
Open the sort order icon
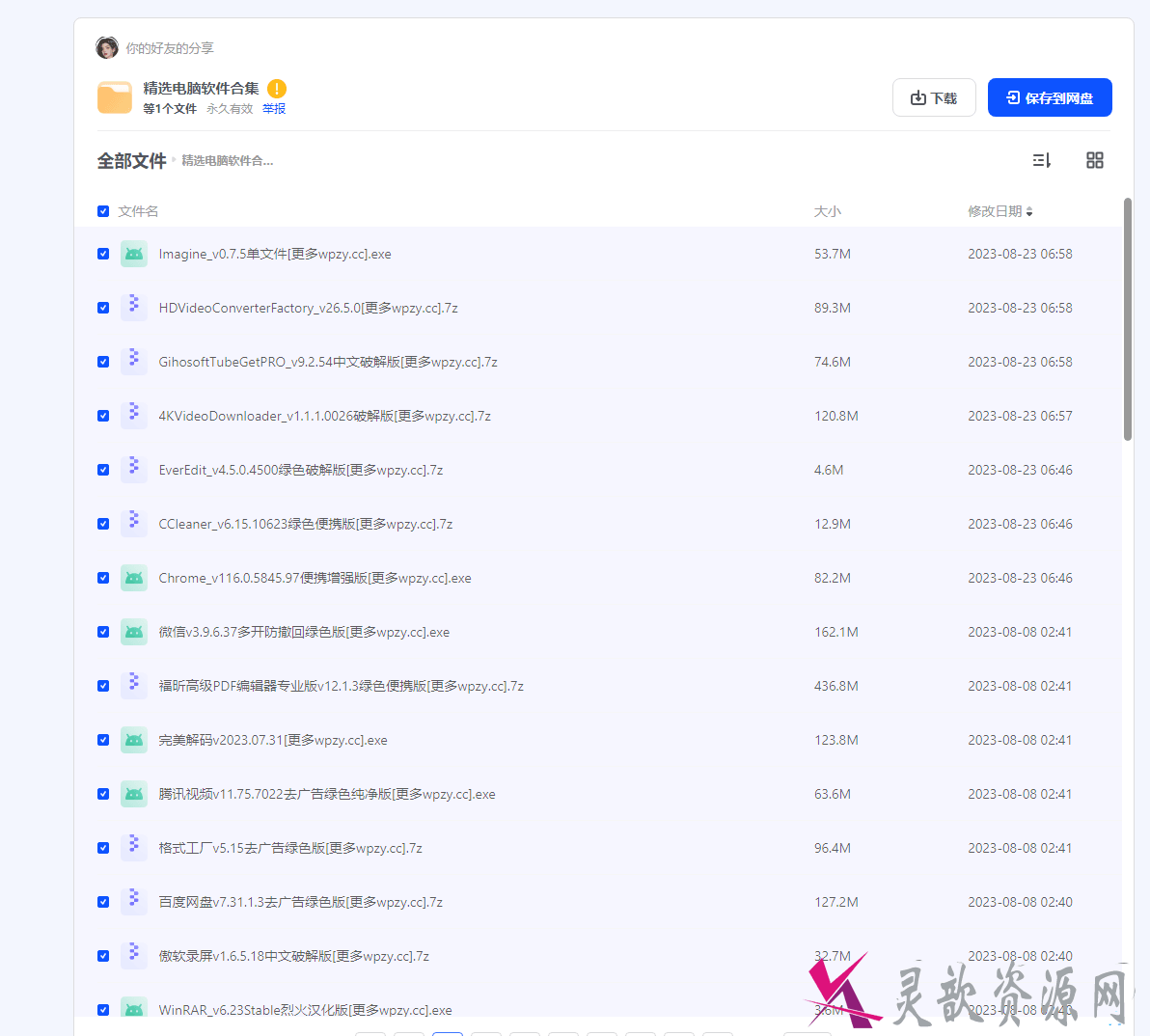point(1041,160)
